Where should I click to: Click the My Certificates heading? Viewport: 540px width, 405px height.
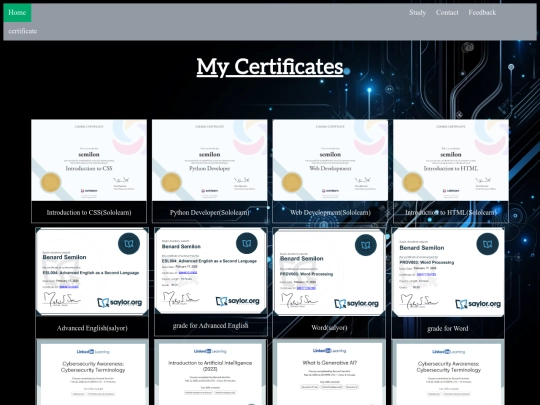pos(270,66)
